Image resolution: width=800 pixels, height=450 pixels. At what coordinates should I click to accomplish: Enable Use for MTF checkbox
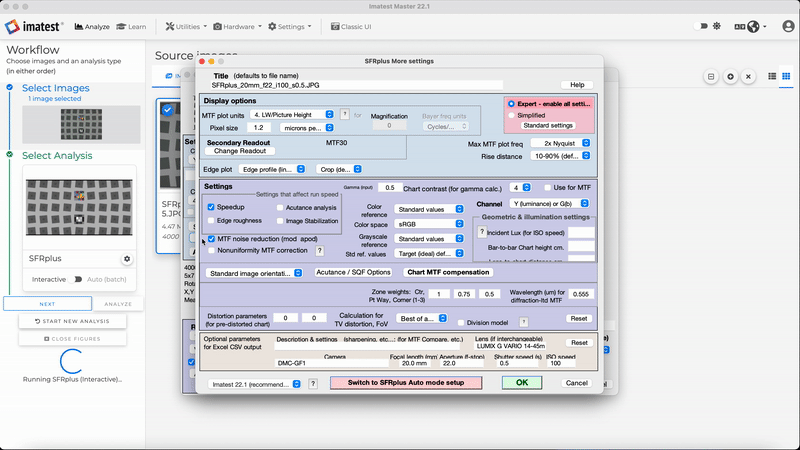click(x=547, y=188)
